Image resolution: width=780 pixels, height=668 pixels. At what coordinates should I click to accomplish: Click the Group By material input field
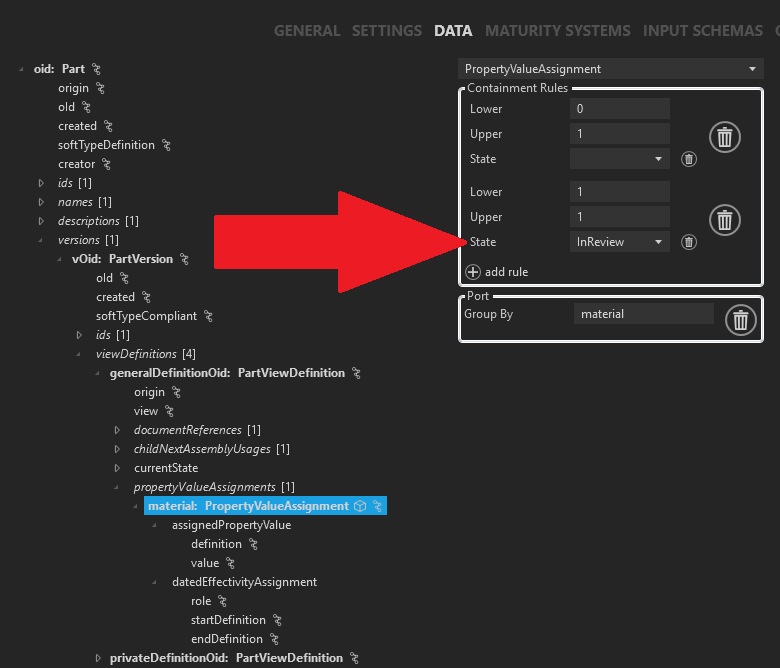pyautogui.click(x=643, y=314)
